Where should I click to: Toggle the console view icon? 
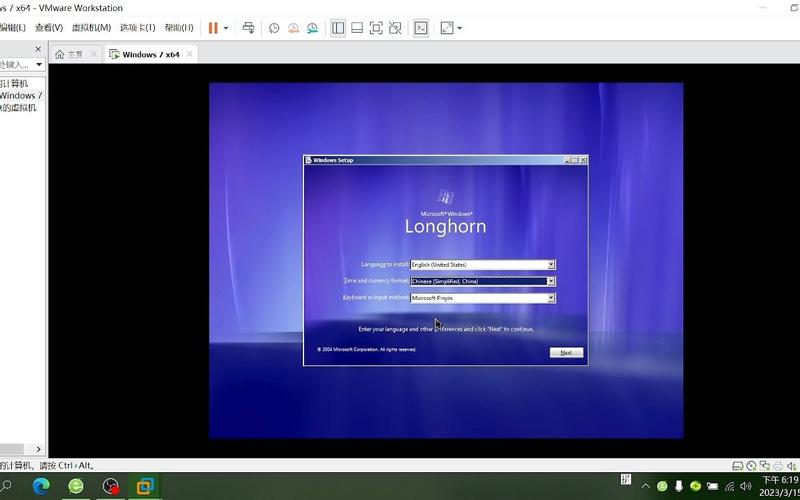420,28
